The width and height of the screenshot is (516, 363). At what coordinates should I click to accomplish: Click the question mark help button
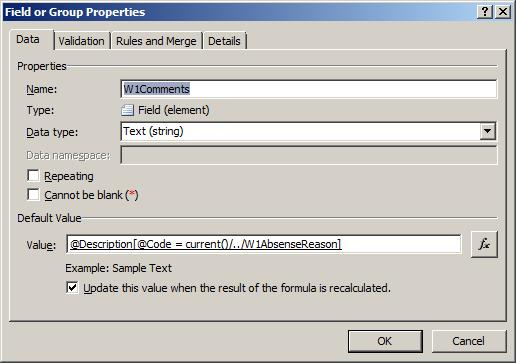click(x=485, y=12)
